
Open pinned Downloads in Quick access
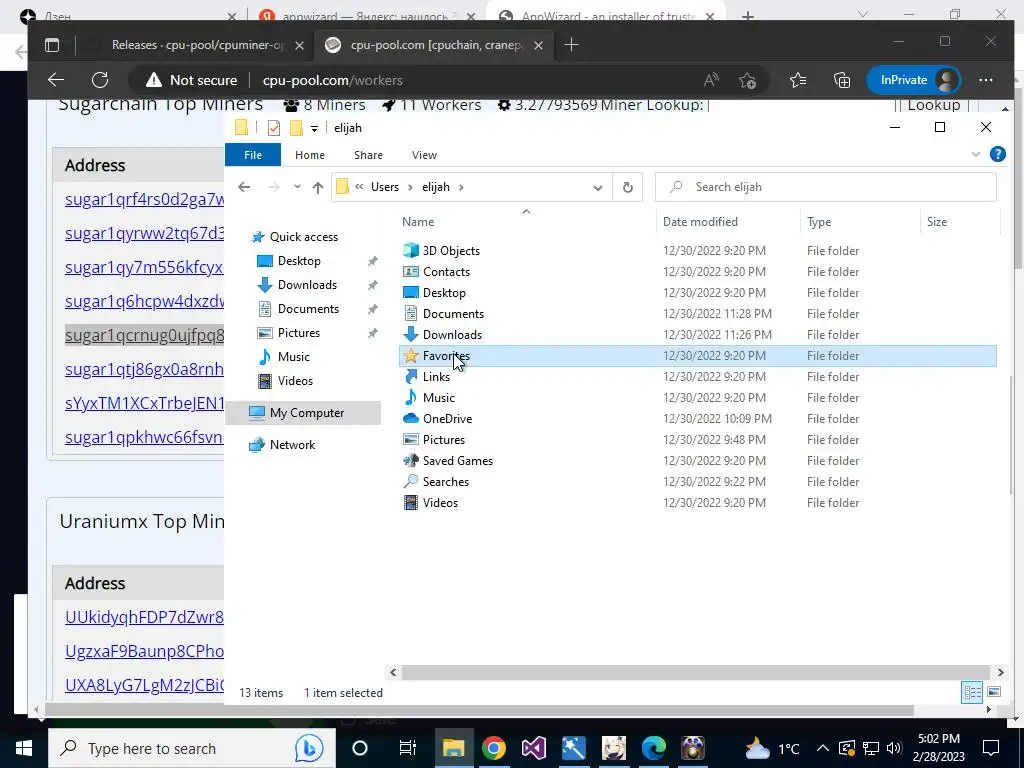[x=307, y=285]
